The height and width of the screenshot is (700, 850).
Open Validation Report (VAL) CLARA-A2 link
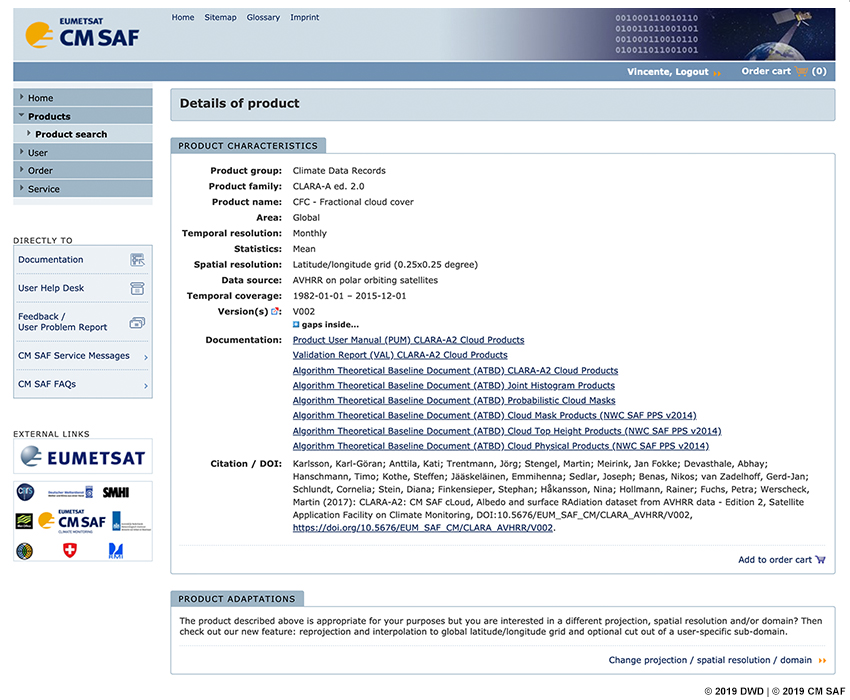point(400,355)
